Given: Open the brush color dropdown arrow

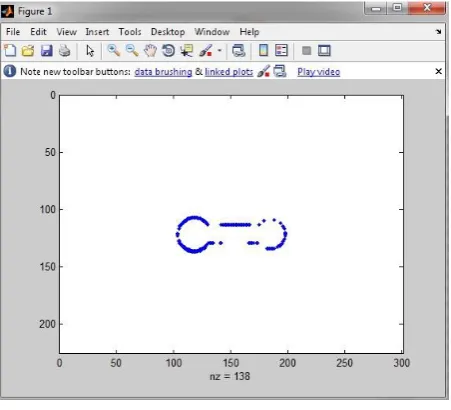Looking at the screenshot, I should (x=219, y=51).
